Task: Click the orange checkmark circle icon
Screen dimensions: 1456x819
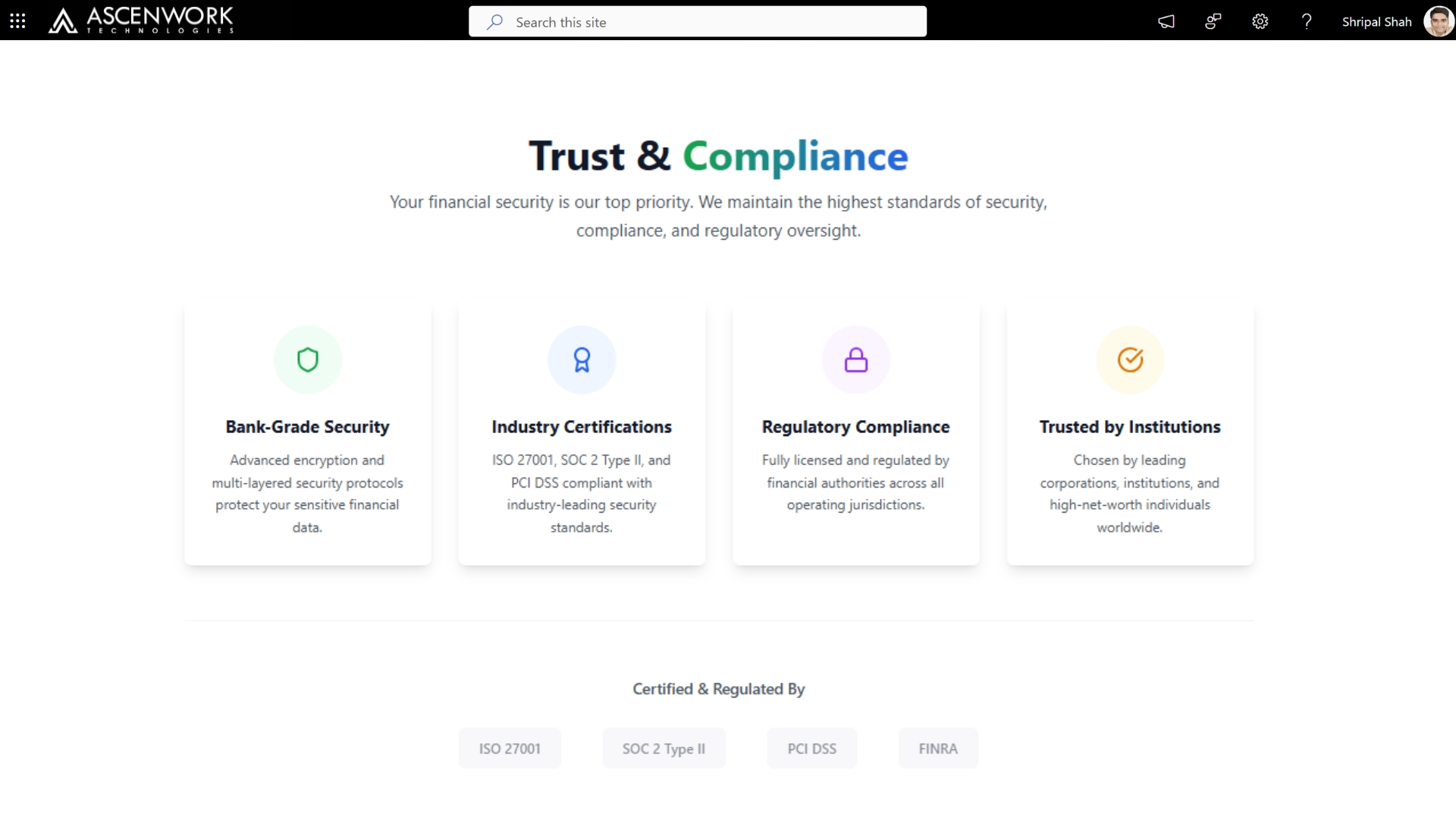Action: coord(1130,359)
